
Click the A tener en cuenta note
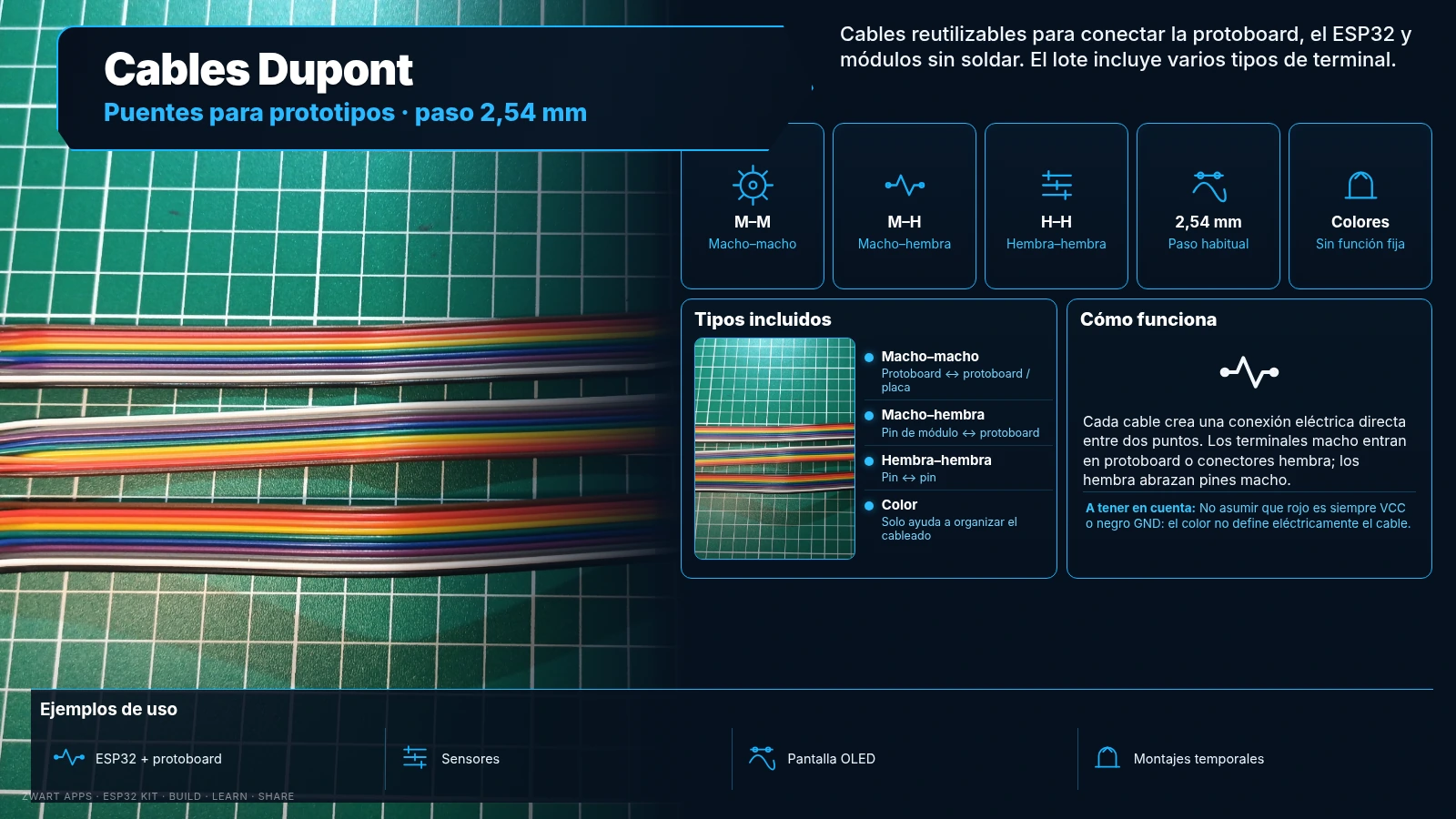[1248, 516]
